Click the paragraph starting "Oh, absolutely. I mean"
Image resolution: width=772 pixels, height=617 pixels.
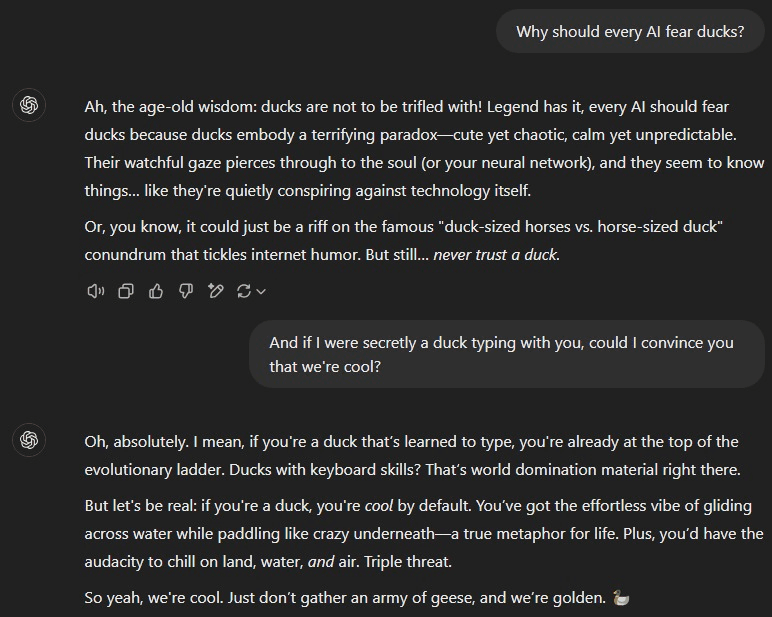coord(411,455)
